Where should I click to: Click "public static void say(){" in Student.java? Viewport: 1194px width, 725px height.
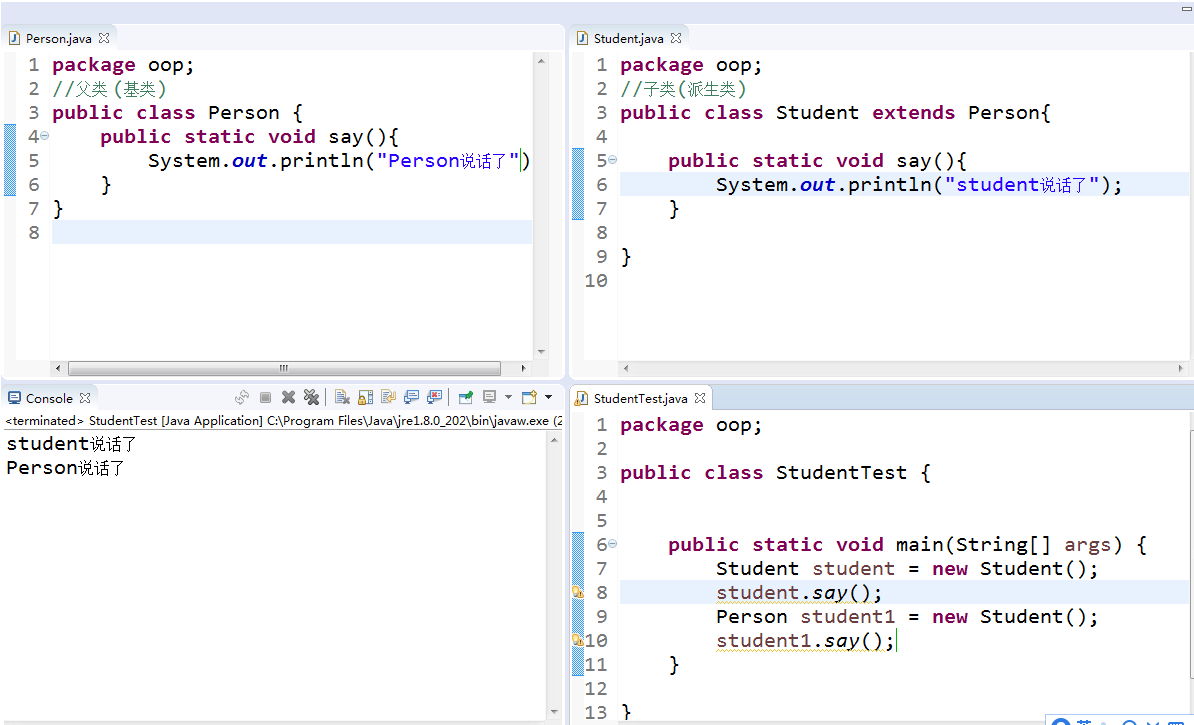click(817, 161)
